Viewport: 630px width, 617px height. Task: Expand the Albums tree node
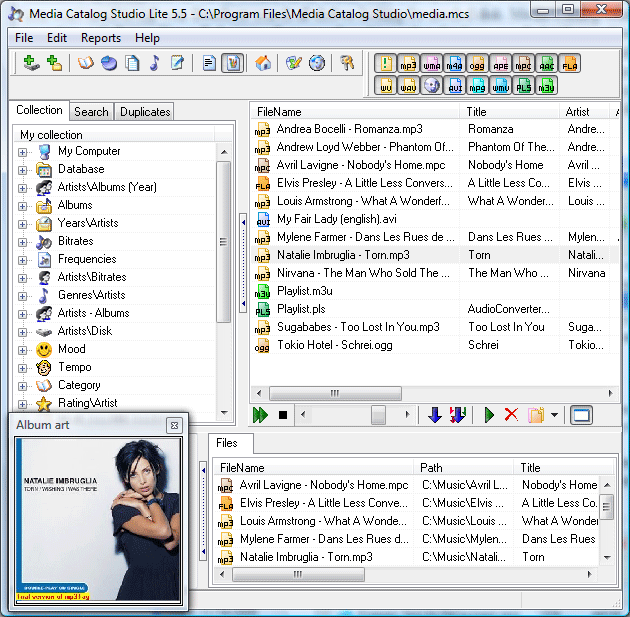tap(22, 206)
